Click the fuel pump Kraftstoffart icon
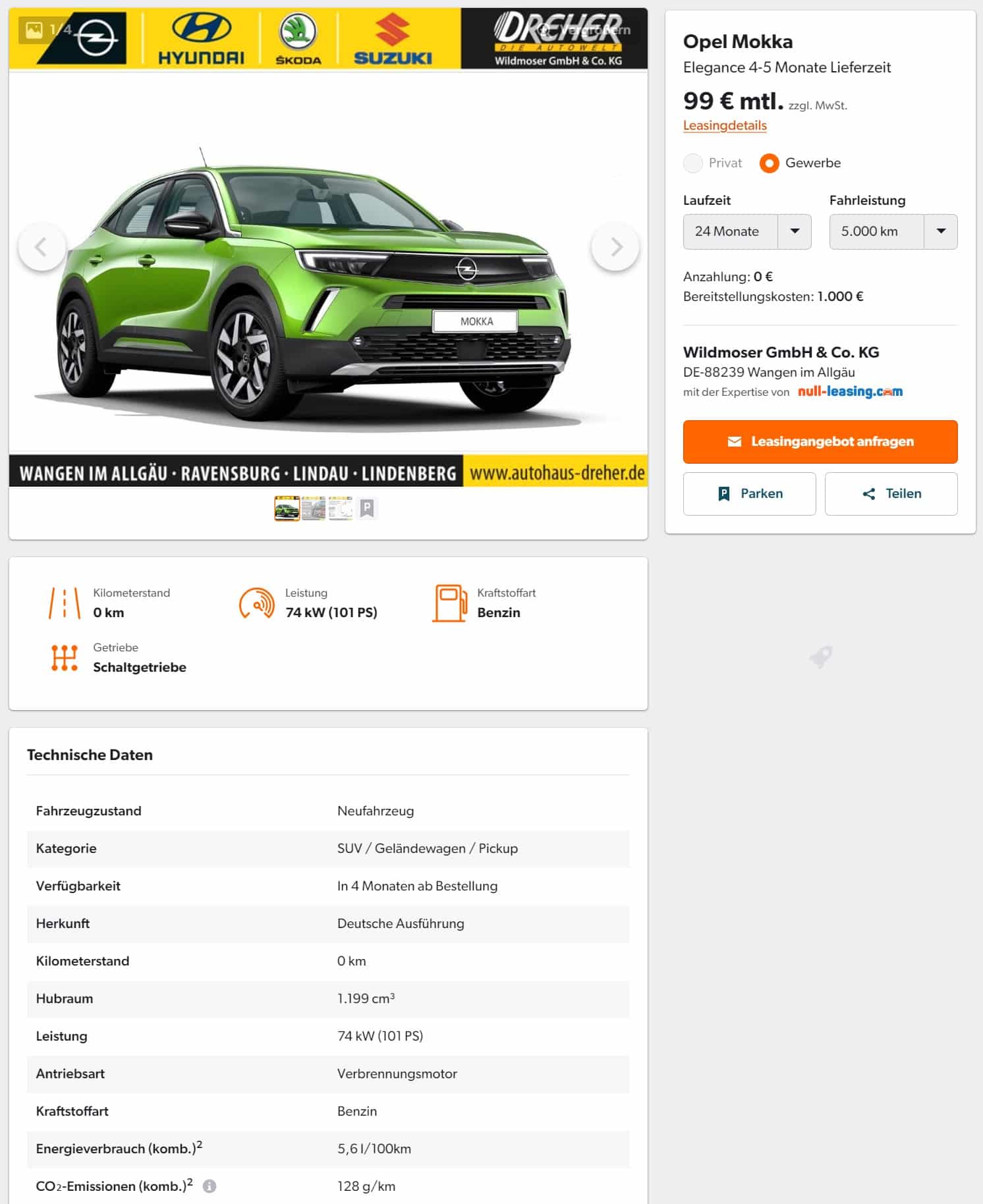 pyautogui.click(x=449, y=603)
